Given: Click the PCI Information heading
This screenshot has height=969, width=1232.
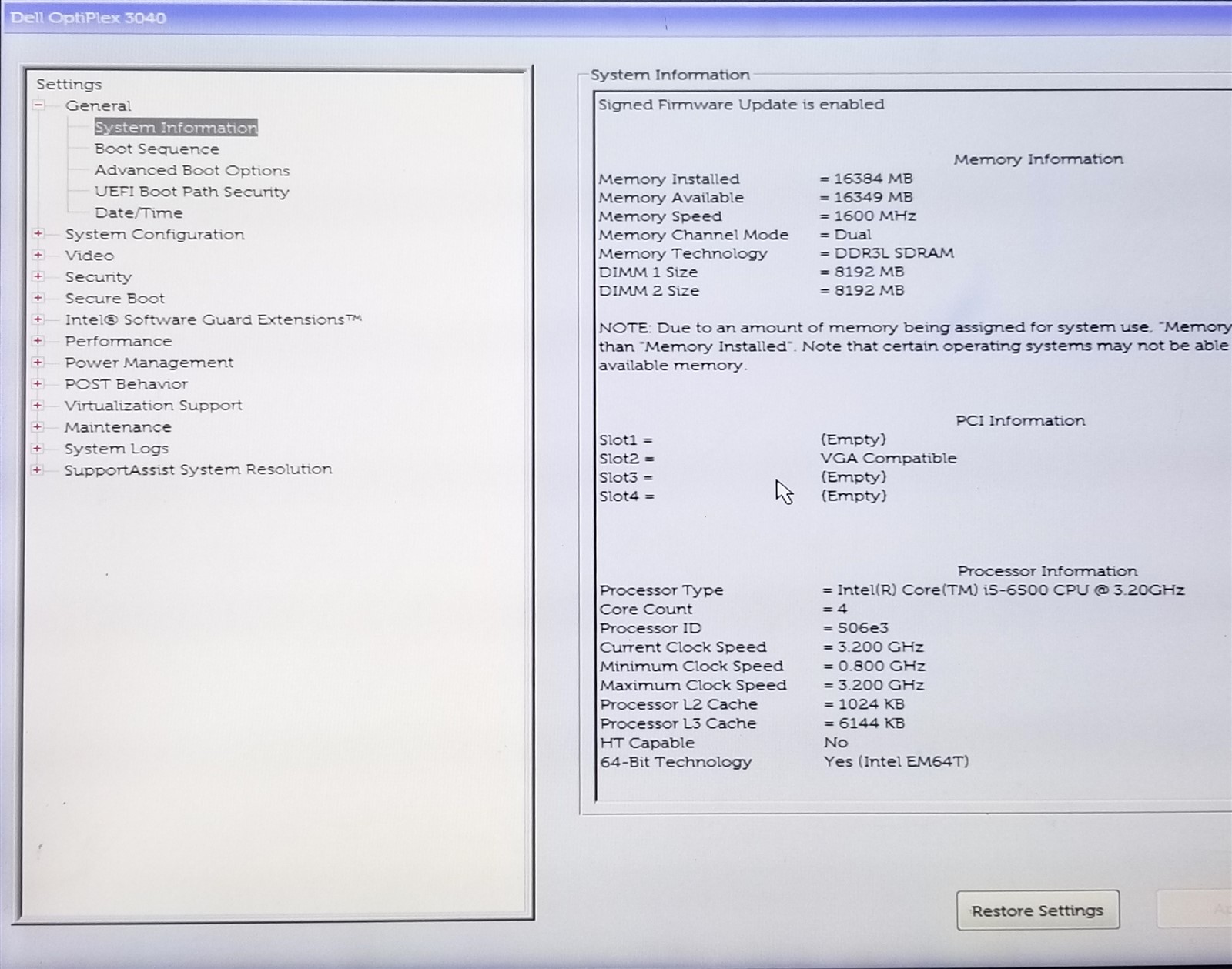Looking at the screenshot, I should tap(1020, 421).
